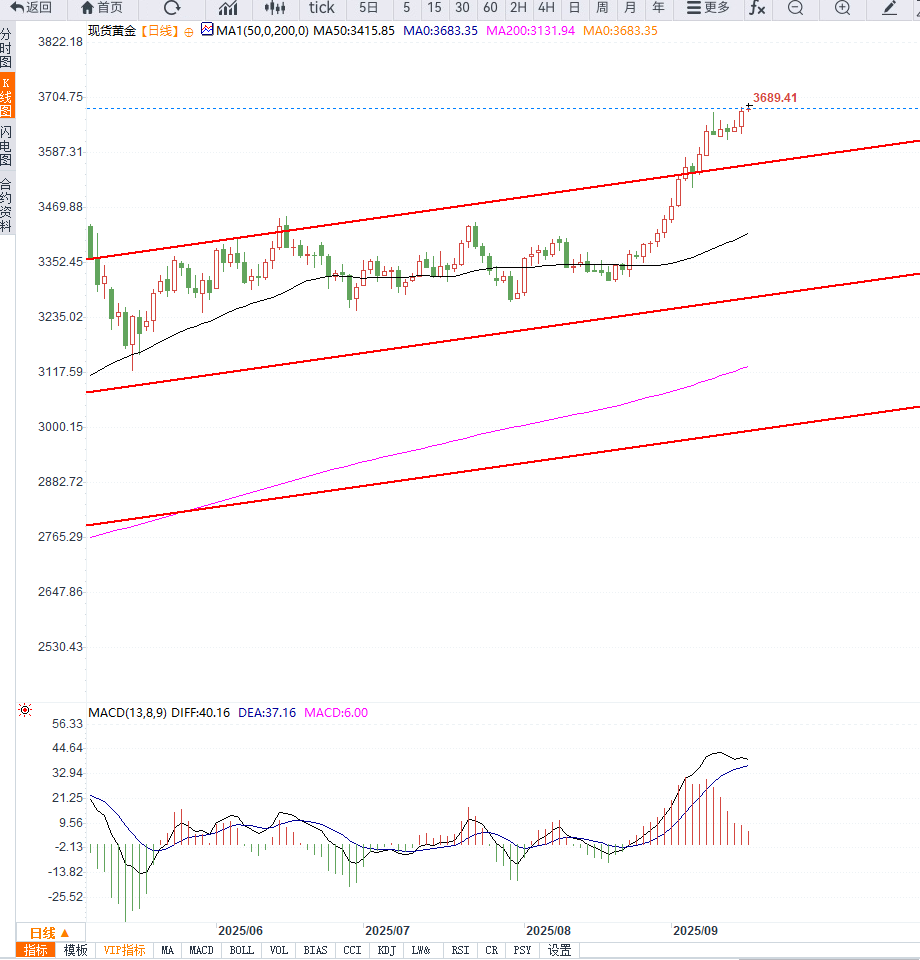Click the DEA:37.16 value label
Screen dimensions: 920x960
(x=267, y=713)
